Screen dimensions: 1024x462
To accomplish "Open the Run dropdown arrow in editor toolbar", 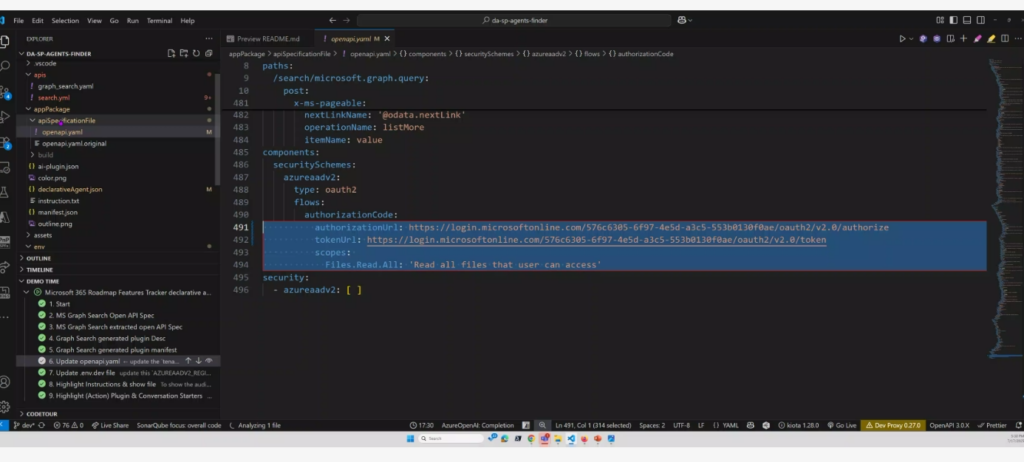I will tap(911, 39).
